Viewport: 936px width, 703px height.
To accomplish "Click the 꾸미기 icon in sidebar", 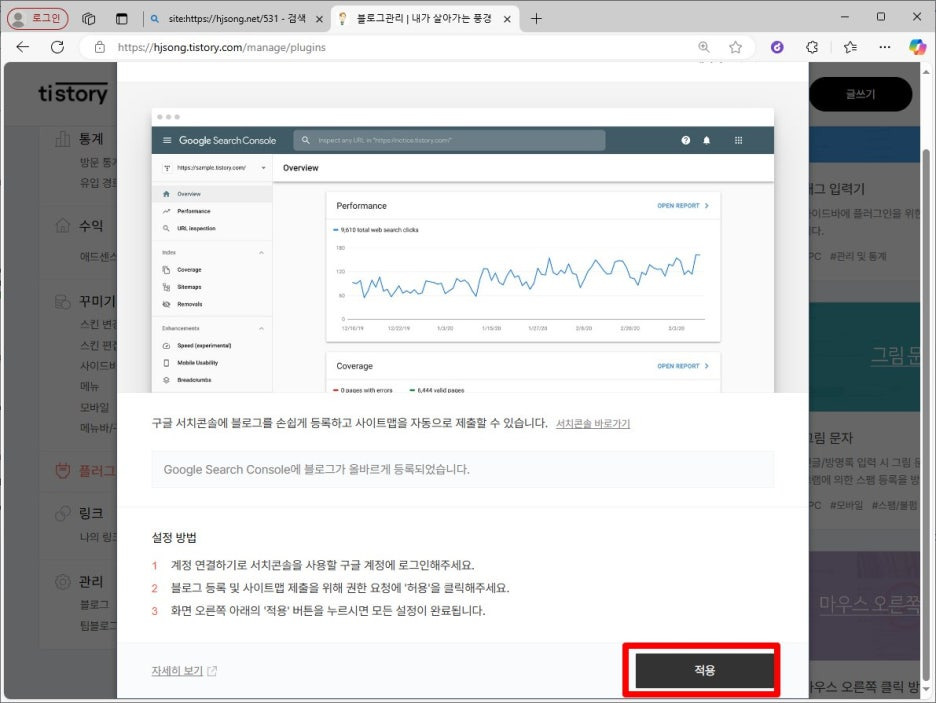I will (x=63, y=301).
